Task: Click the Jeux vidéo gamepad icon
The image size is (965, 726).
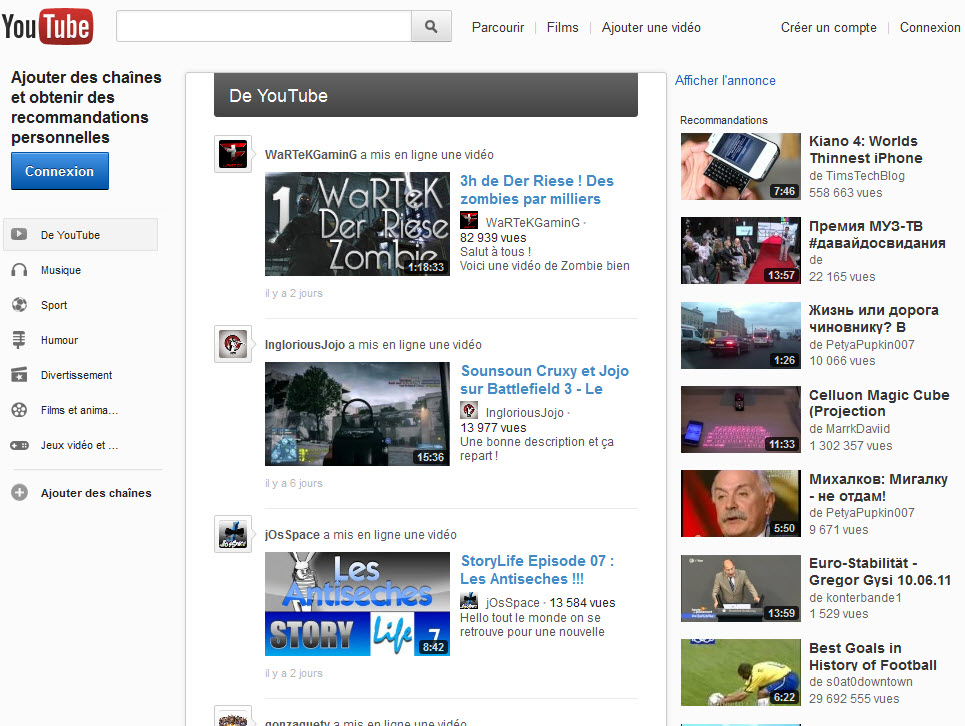Action: [19, 445]
